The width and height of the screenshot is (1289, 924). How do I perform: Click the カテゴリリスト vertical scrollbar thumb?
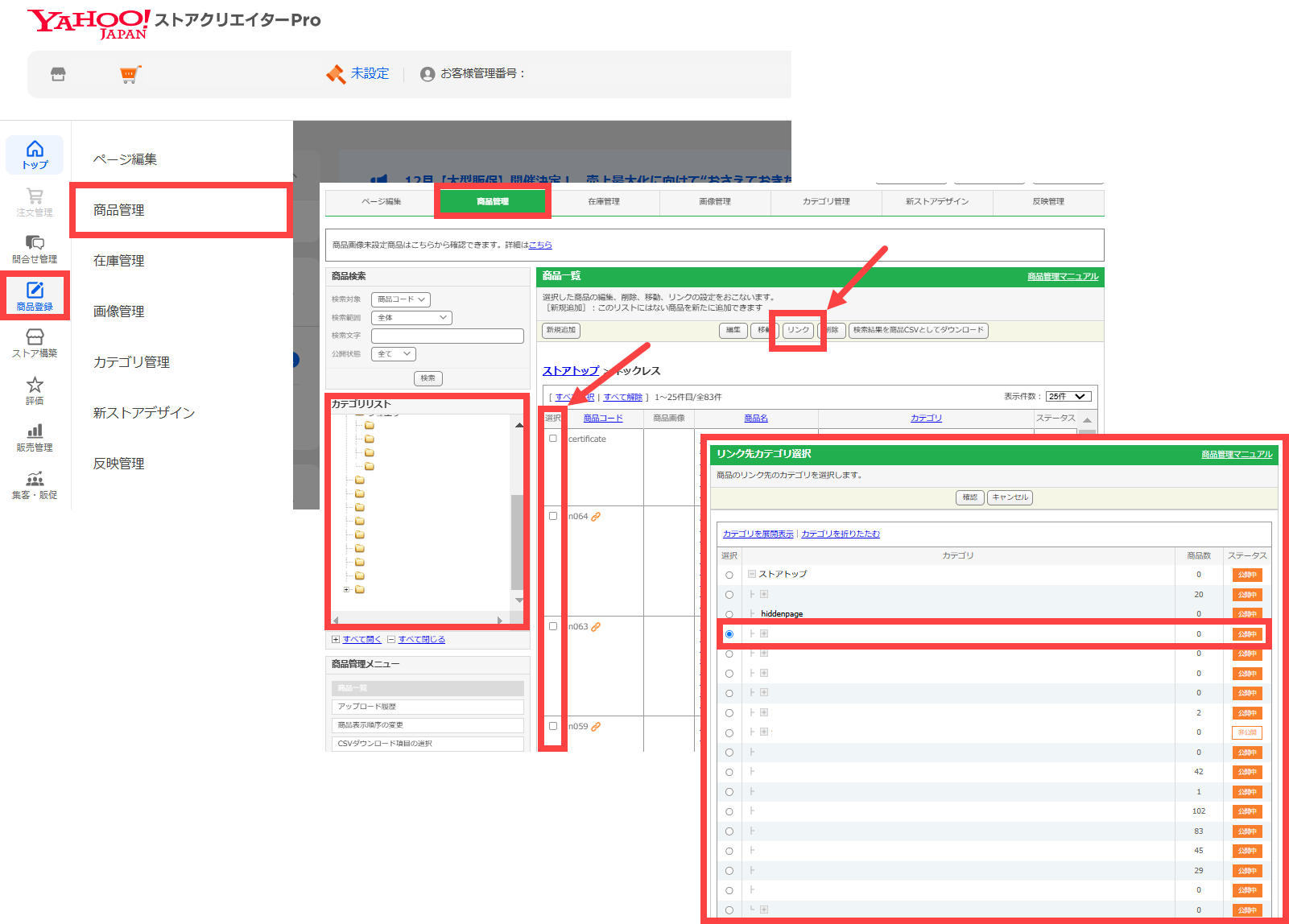tap(517, 542)
